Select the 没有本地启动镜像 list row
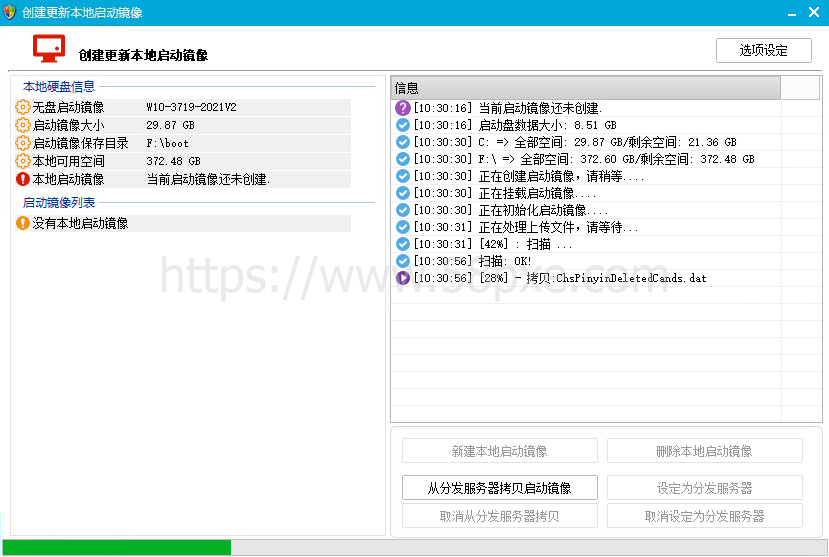Image resolution: width=829 pixels, height=557 pixels. [183, 223]
